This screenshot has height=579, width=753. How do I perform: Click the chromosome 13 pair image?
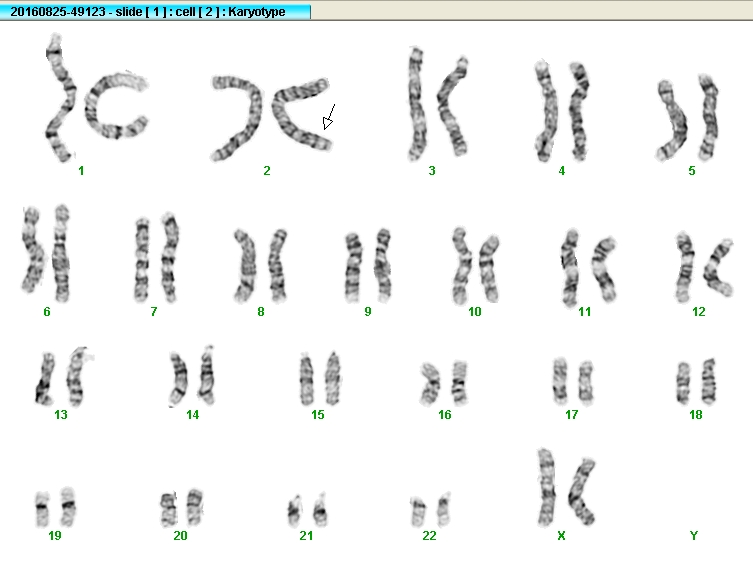click(x=64, y=376)
